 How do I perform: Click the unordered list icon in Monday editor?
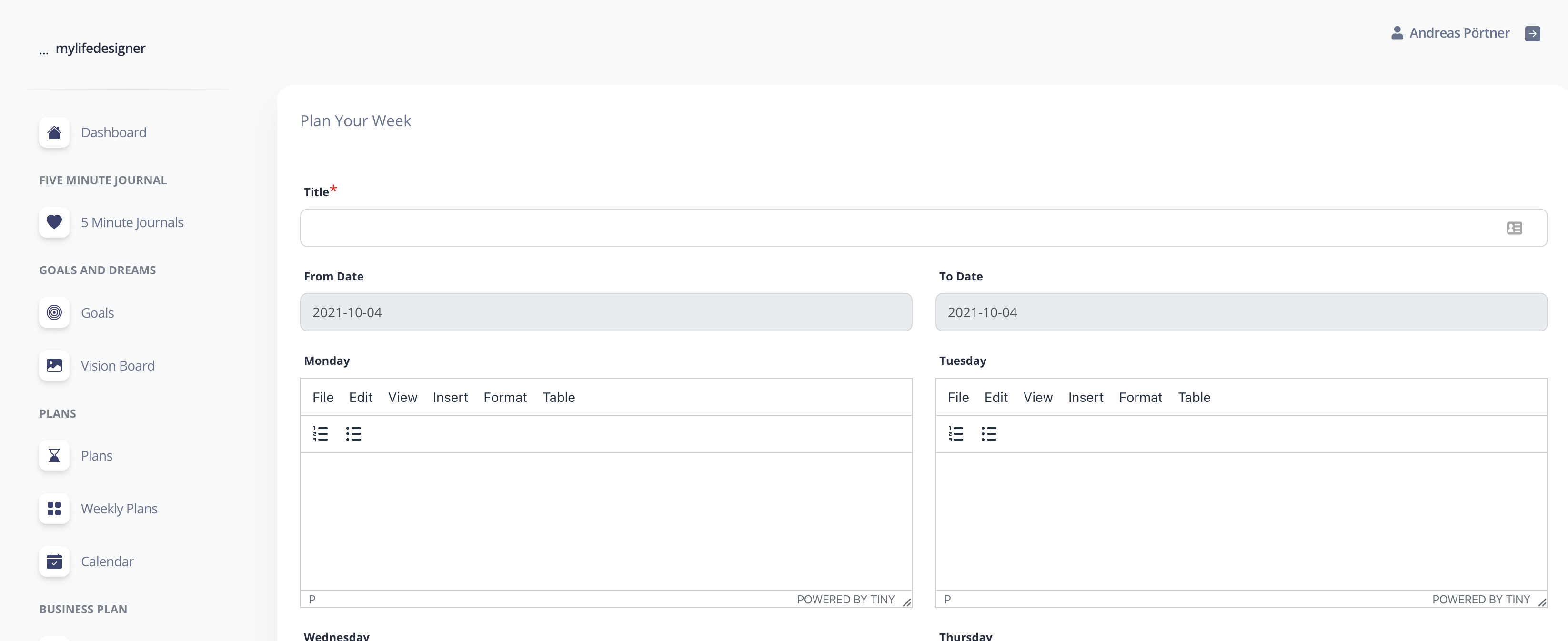pos(354,434)
